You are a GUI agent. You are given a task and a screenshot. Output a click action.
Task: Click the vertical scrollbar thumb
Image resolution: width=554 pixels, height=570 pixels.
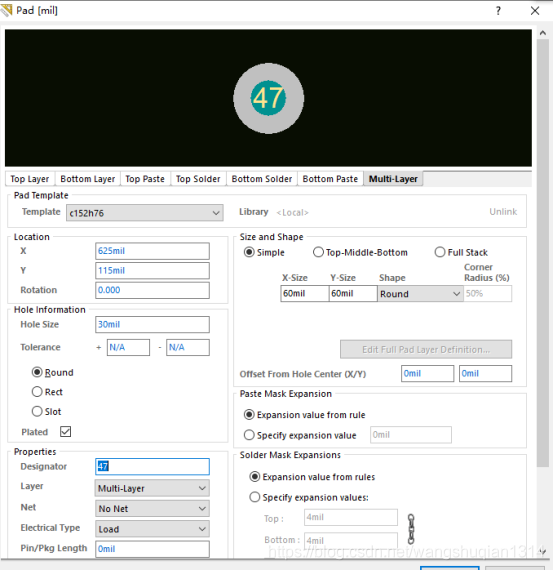coord(543,253)
